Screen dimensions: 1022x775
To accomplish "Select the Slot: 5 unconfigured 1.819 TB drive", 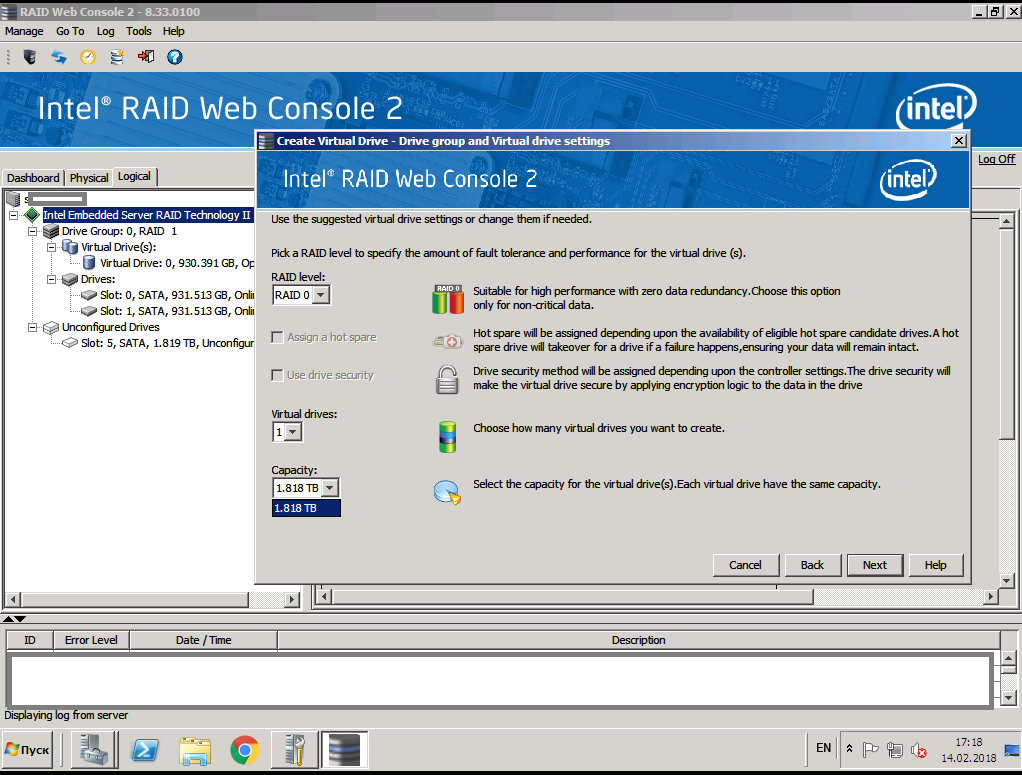I will [167, 344].
